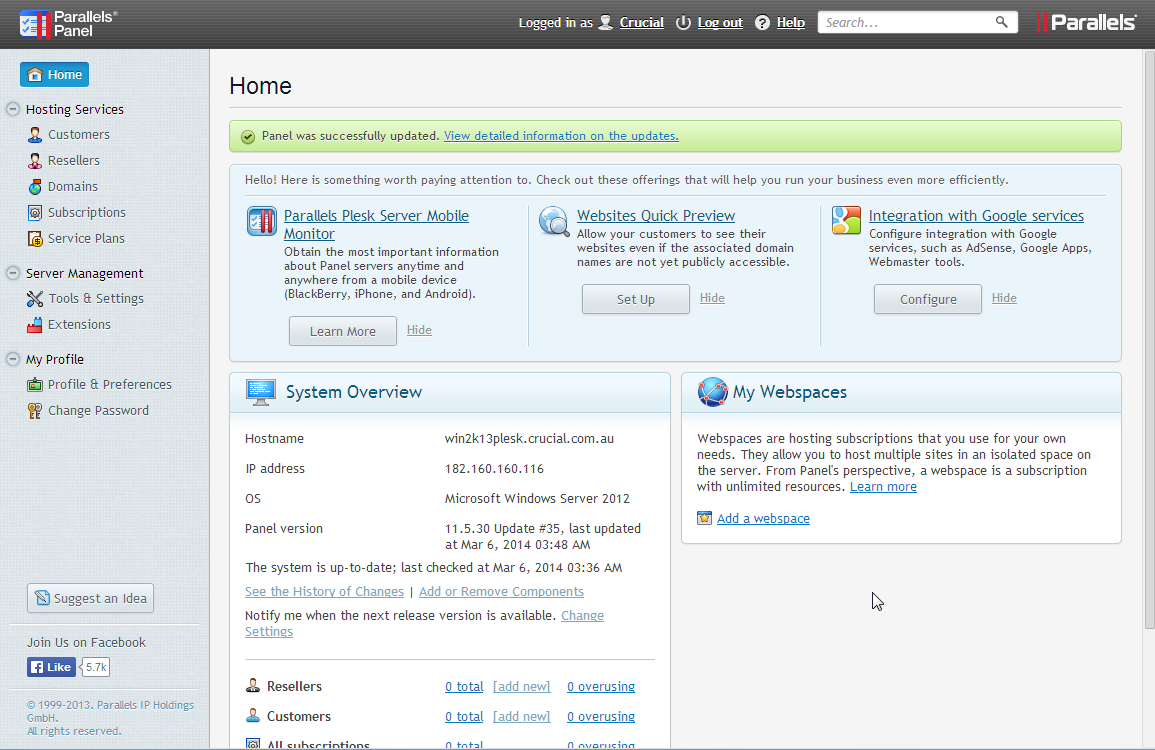Open Domains via its globe icon

click(35, 187)
